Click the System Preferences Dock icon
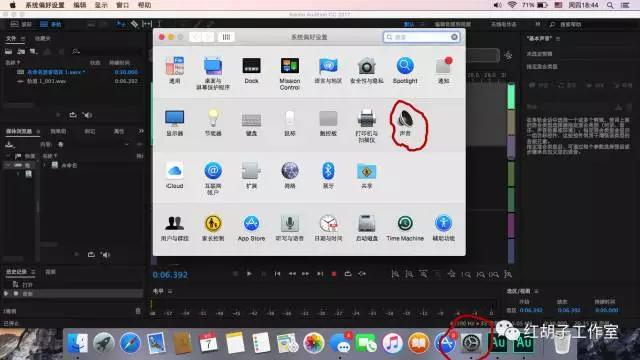The width and height of the screenshot is (640, 360). point(471,343)
